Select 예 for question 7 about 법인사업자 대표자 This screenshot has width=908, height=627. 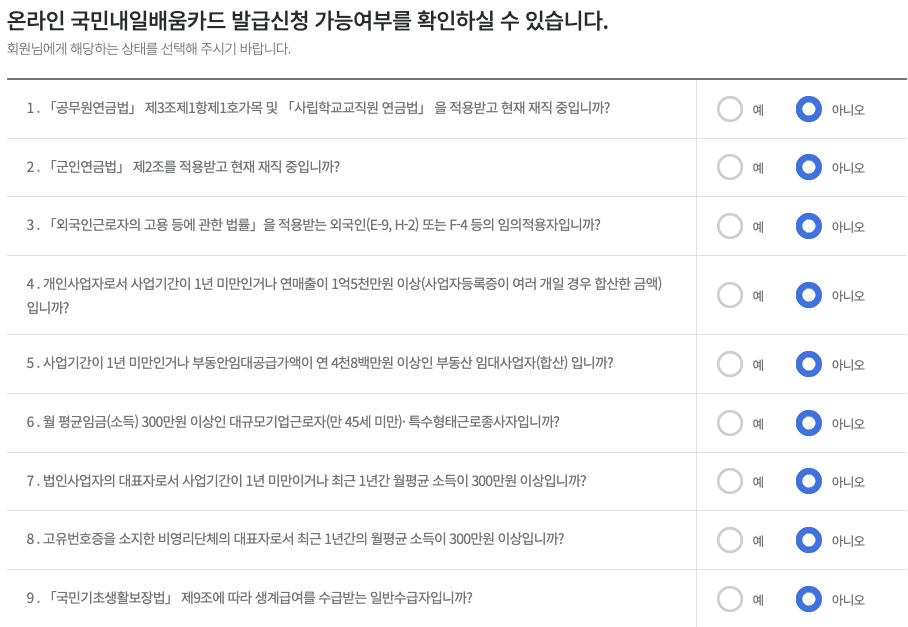(731, 481)
